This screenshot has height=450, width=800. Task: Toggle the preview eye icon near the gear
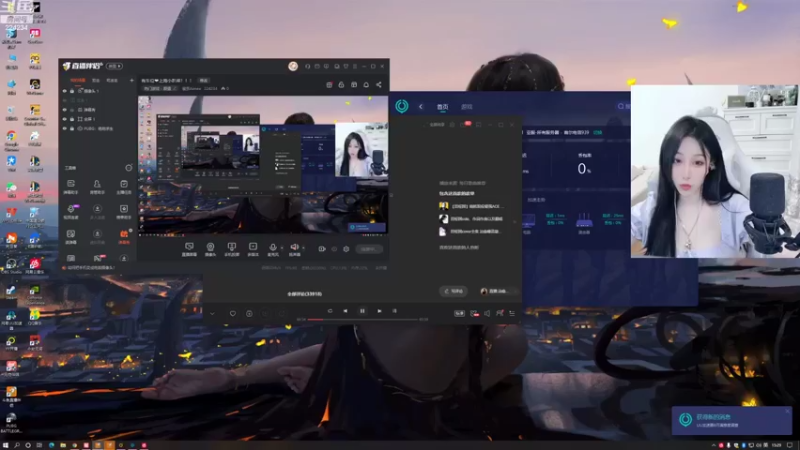[334, 249]
